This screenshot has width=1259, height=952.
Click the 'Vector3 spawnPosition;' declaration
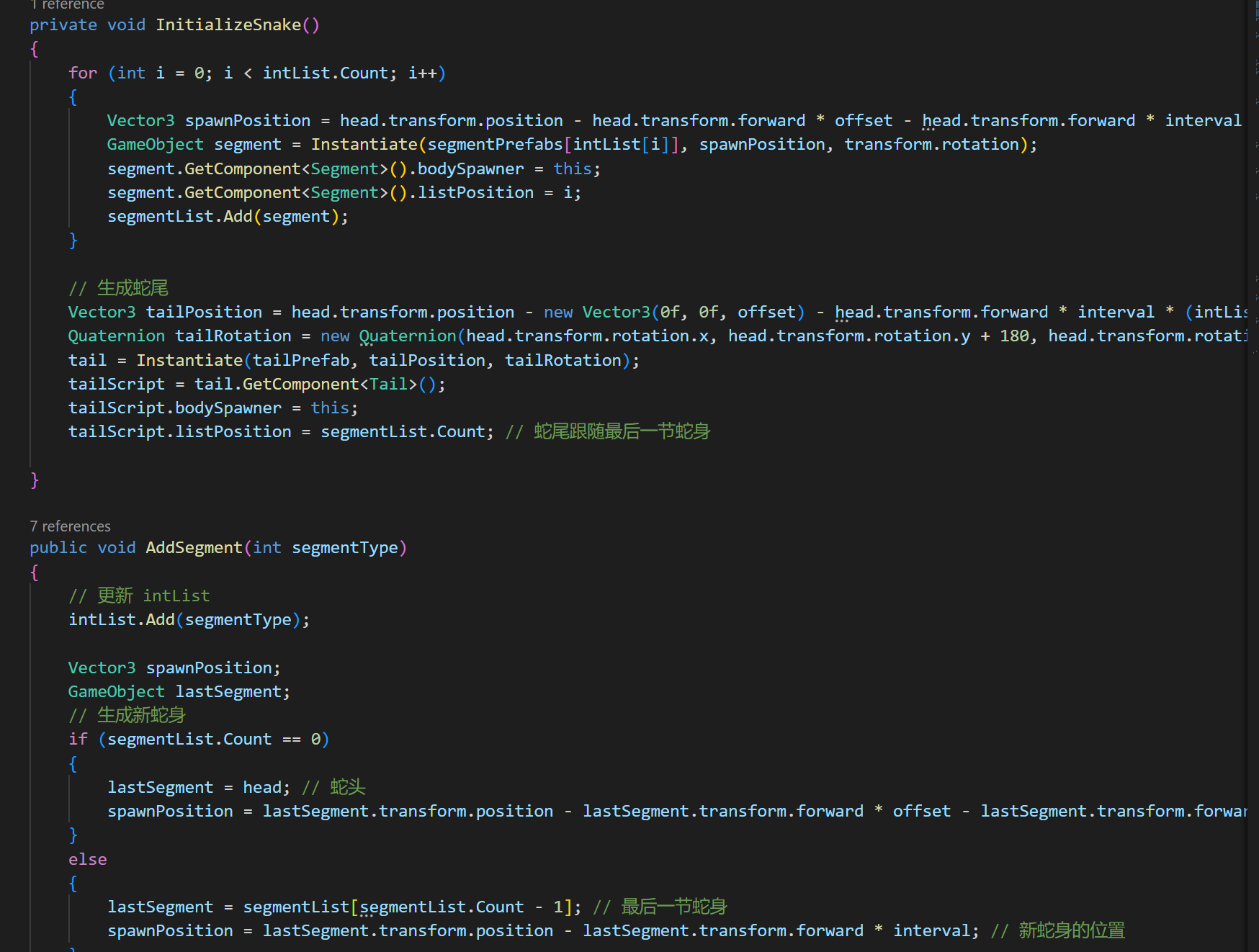(174, 668)
